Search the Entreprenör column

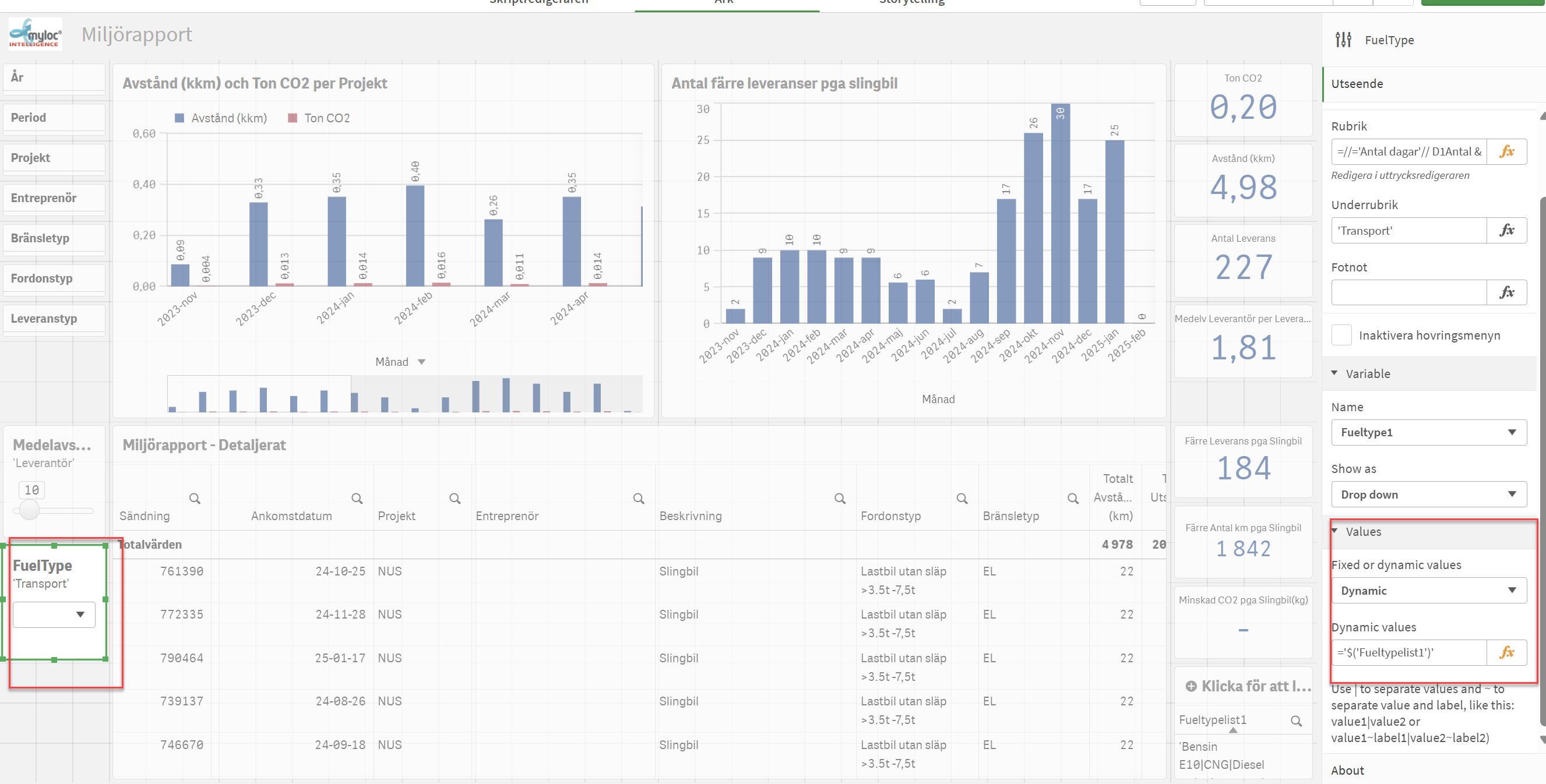[x=639, y=498]
